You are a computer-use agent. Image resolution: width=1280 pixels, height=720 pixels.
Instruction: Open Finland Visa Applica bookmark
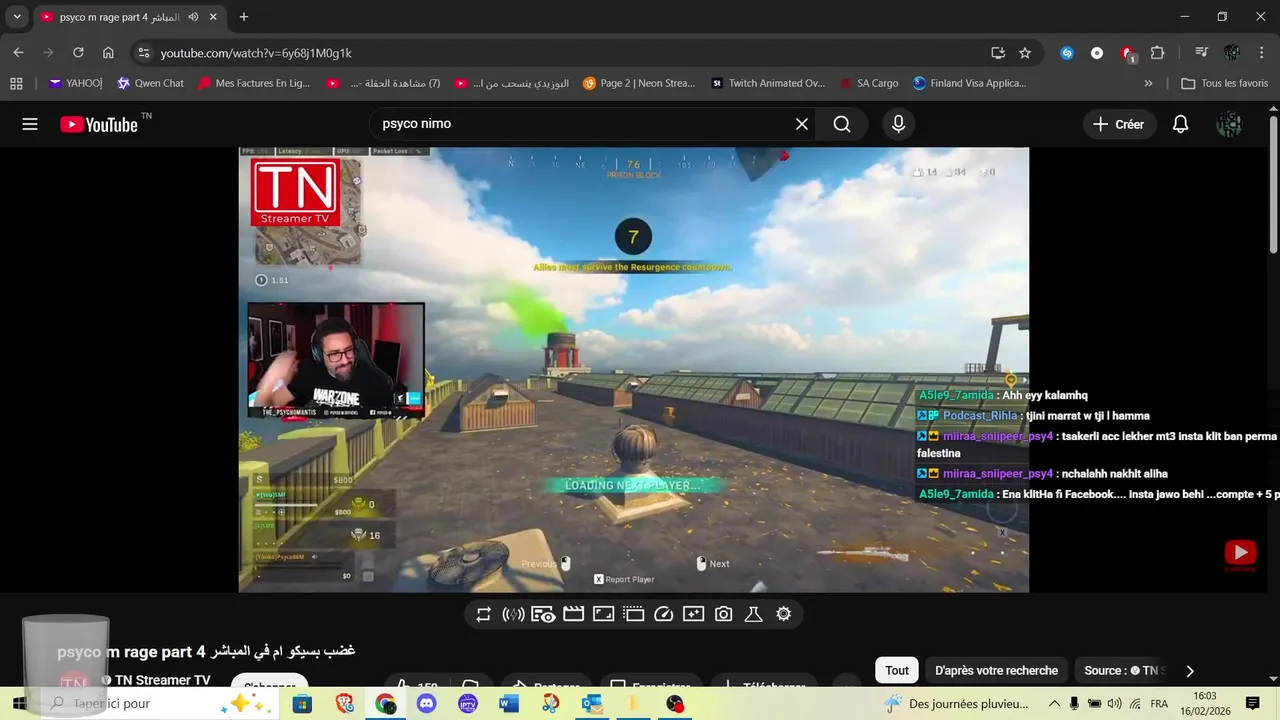pyautogui.click(x=970, y=83)
